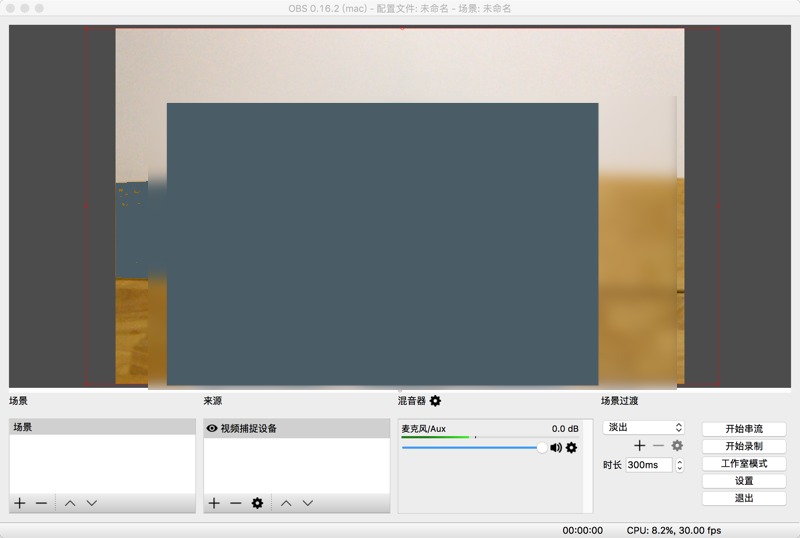Move scene up with up arrow

click(x=70, y=503)
